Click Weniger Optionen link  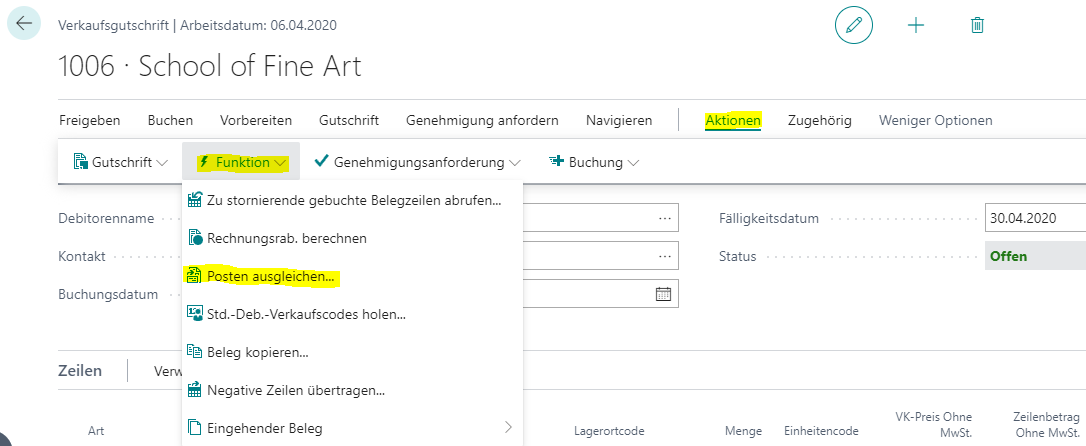935,120
